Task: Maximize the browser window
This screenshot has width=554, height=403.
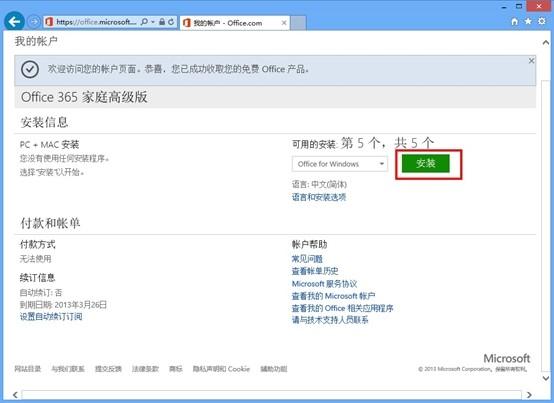Action: point(519,6)
